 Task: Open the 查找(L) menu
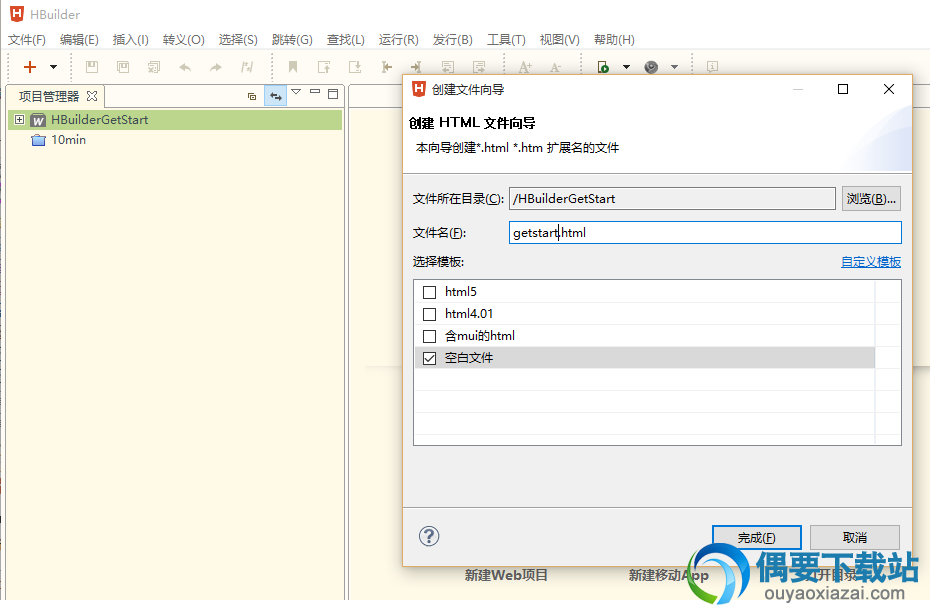coord(346,40)
